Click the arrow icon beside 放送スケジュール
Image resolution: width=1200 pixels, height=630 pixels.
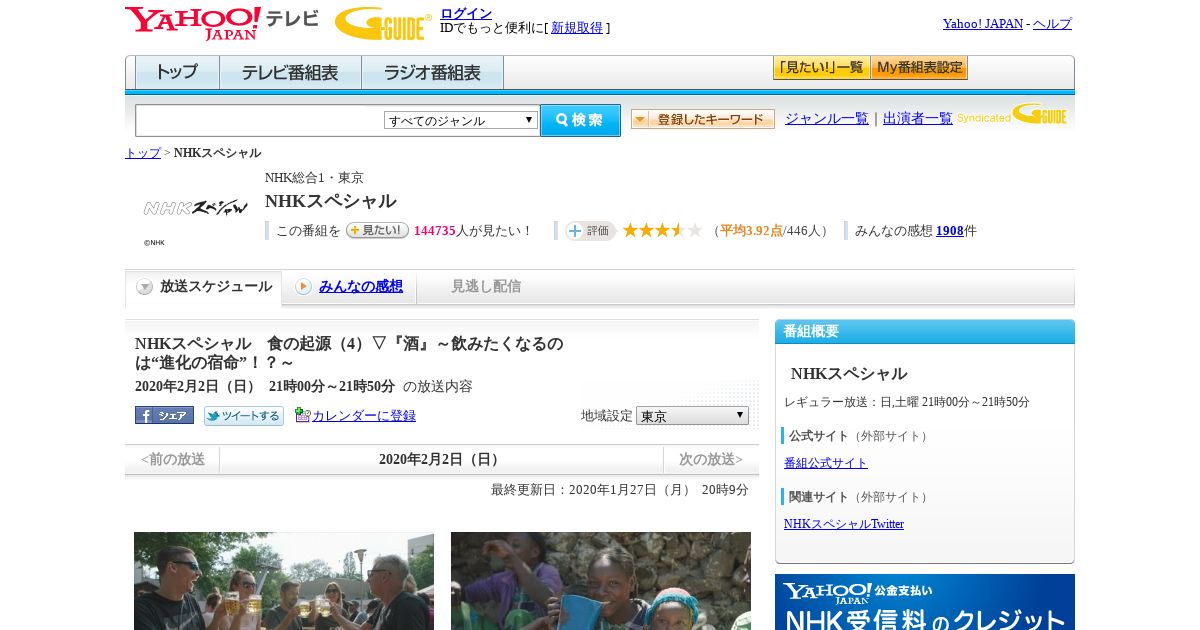point(145,287)
